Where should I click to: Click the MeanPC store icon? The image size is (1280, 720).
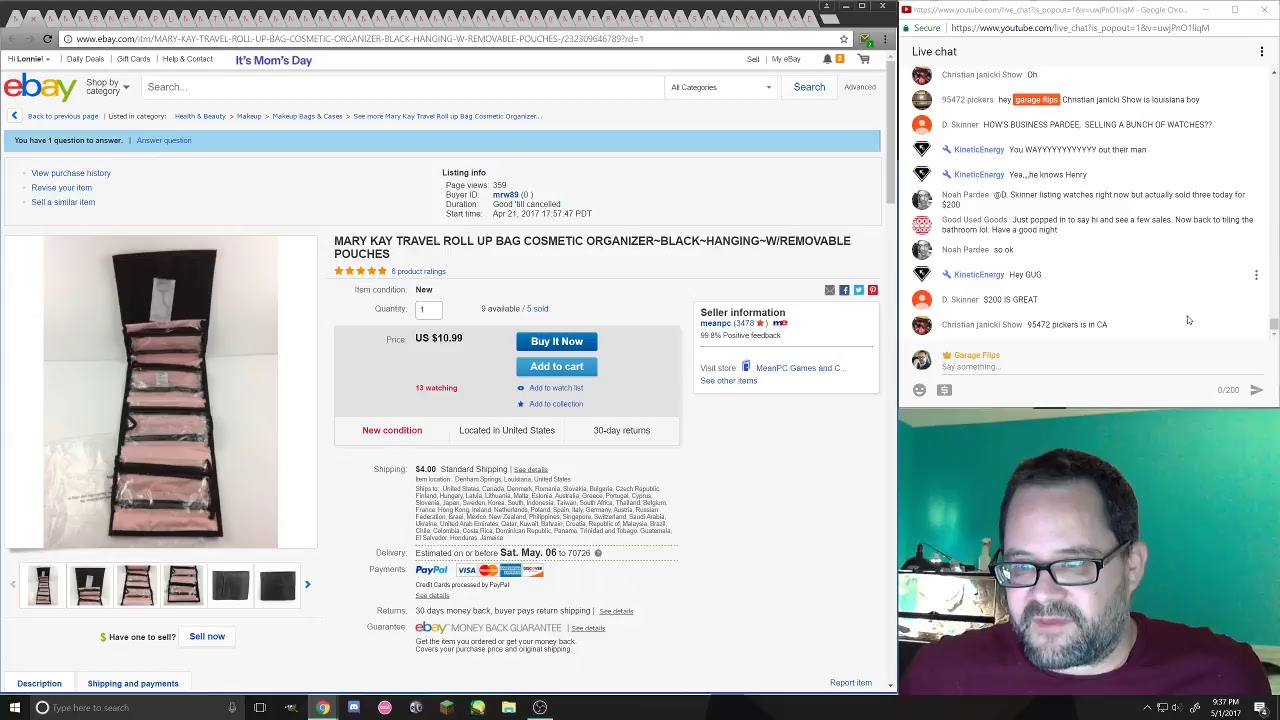pos(746,367)
